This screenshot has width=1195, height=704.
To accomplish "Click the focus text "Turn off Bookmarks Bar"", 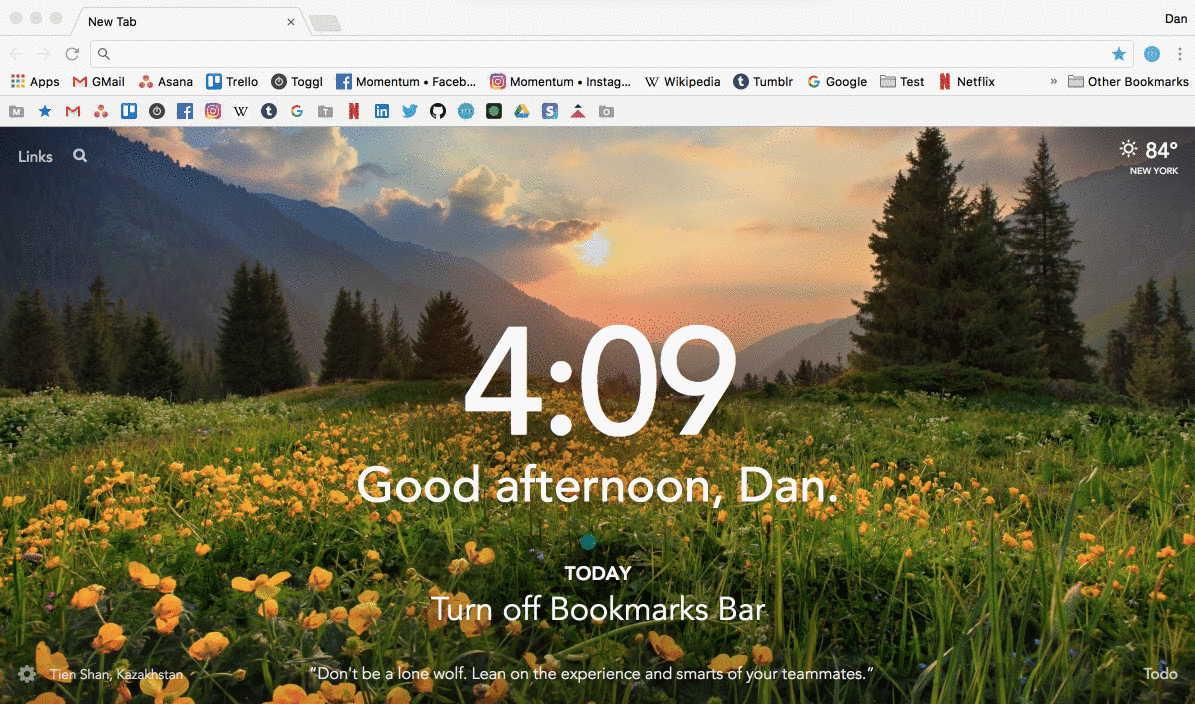I will point(598,609).
